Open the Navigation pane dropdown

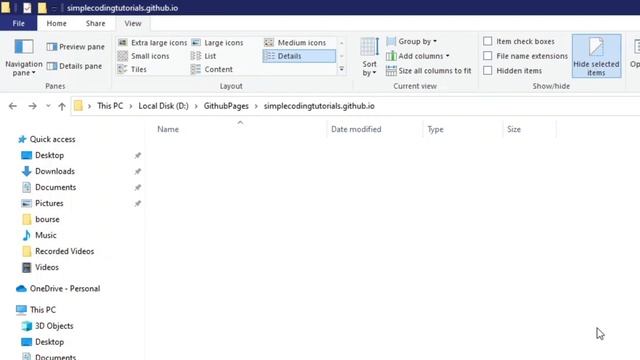click(24, 58)
